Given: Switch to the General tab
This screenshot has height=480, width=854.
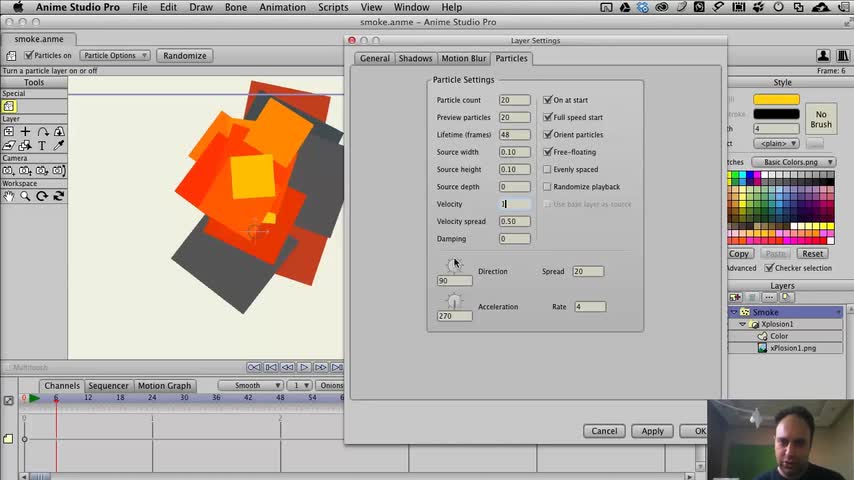Looking at the screenshot, I should [x=375, y=58].
